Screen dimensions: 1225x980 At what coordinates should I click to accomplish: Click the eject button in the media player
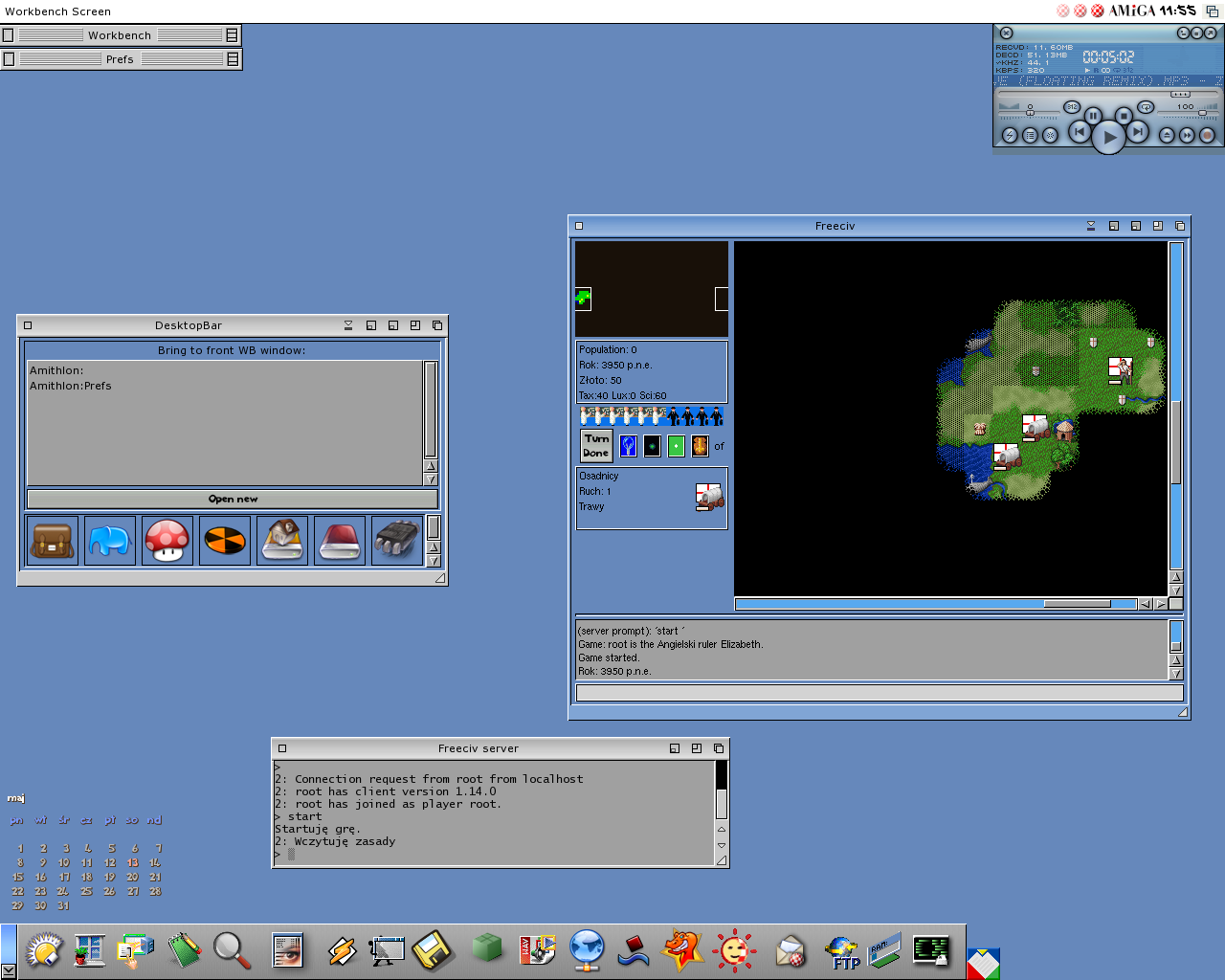pyautogui.click(x=1167, y=136)
